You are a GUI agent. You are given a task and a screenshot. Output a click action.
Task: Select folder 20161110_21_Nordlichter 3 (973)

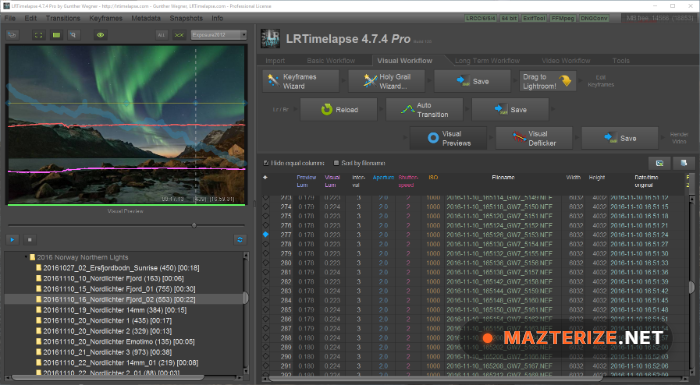tap(104, 352)
